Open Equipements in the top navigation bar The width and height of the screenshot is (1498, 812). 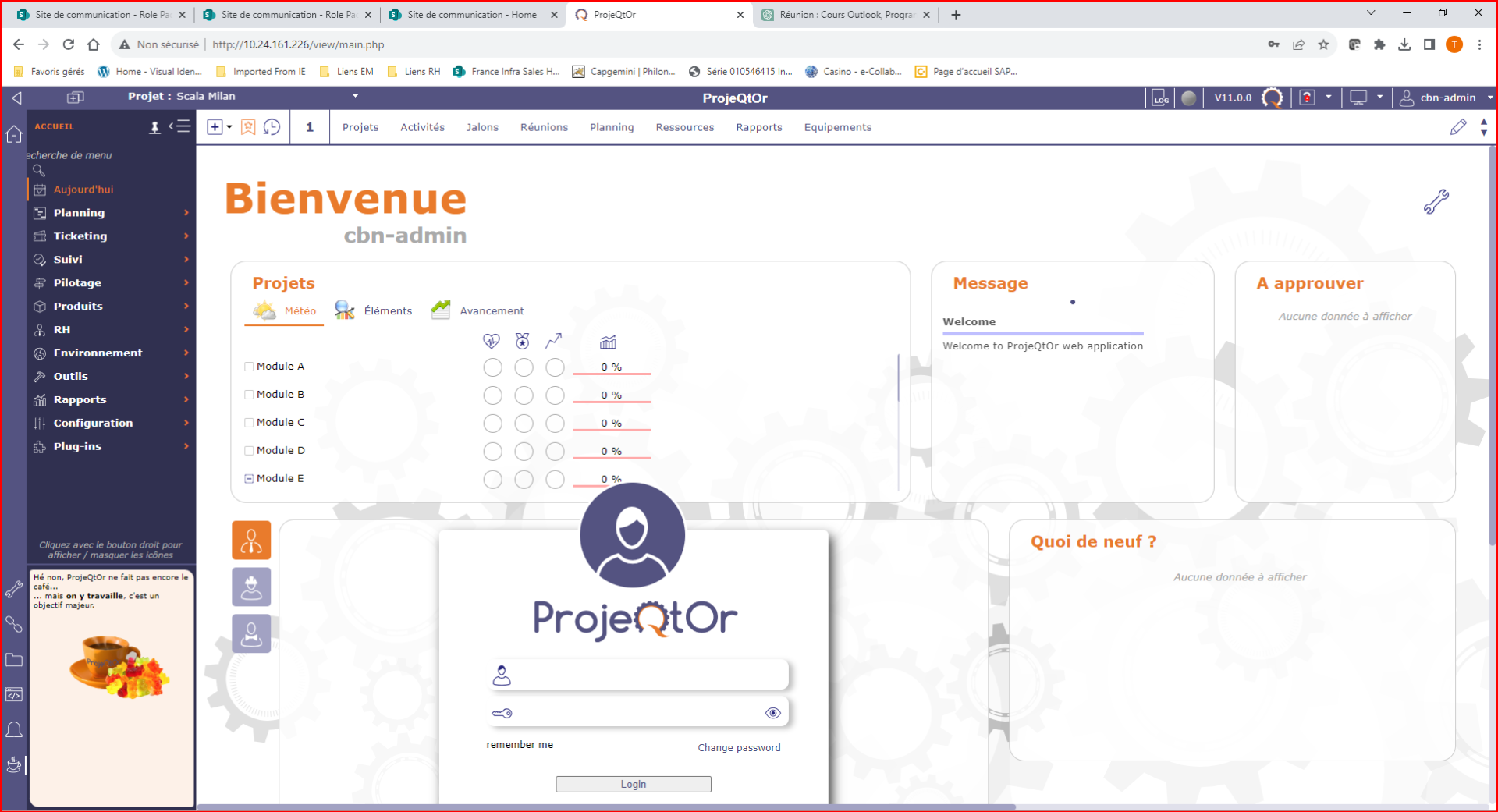click(x=838, y=127)
